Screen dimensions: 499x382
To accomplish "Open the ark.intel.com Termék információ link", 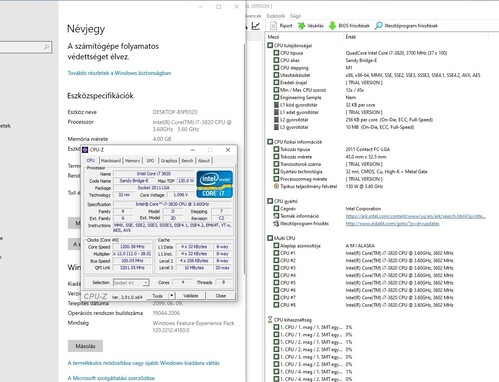I will click(415, 216).
